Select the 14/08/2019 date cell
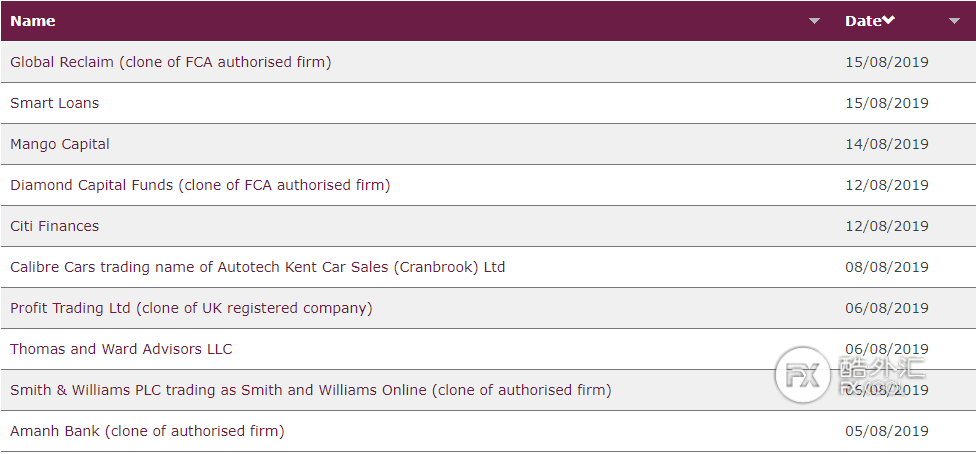This screenshot has width=976, height=454. (x=886, y=144)
